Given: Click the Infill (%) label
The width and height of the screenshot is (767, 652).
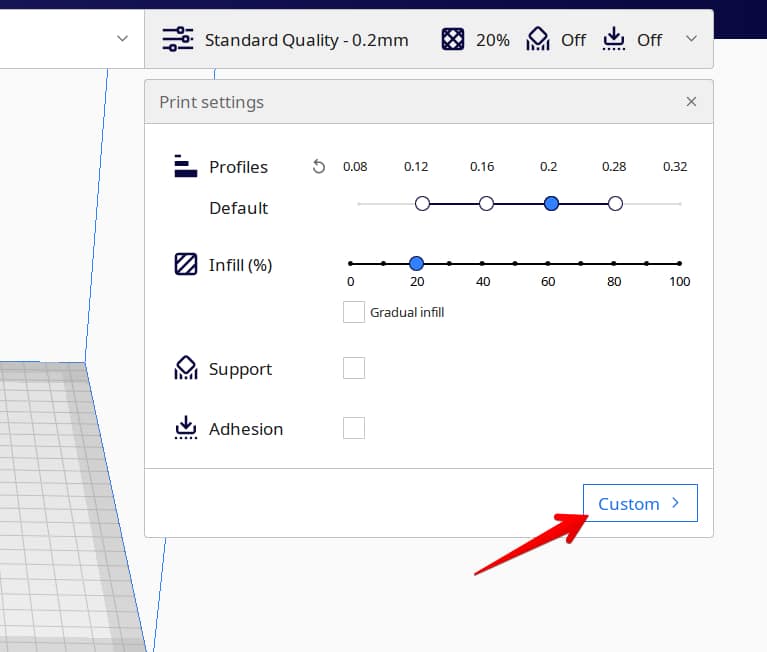Looking at the screenshot, I should [240, 265].
